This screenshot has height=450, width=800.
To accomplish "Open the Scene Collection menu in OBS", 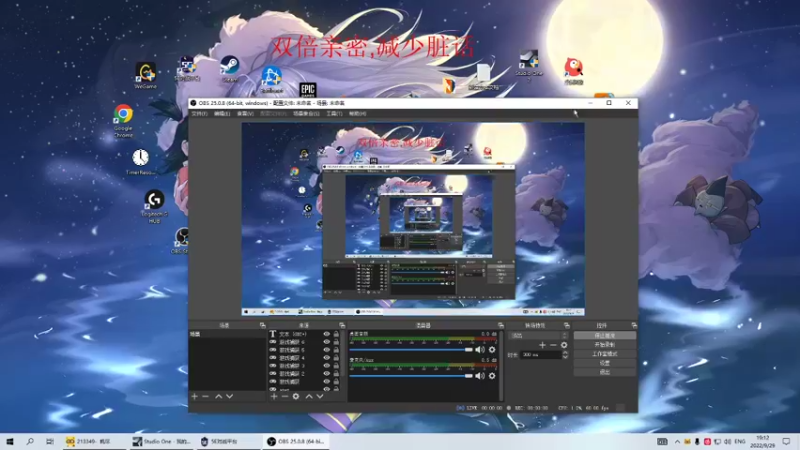I will (306, 113).
